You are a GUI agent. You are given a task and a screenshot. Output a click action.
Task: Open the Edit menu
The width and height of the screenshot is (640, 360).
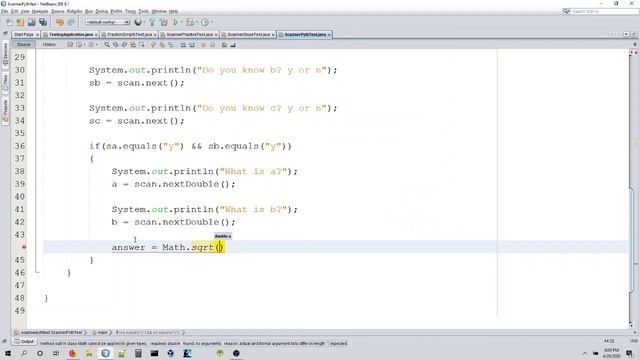(15, 11)
